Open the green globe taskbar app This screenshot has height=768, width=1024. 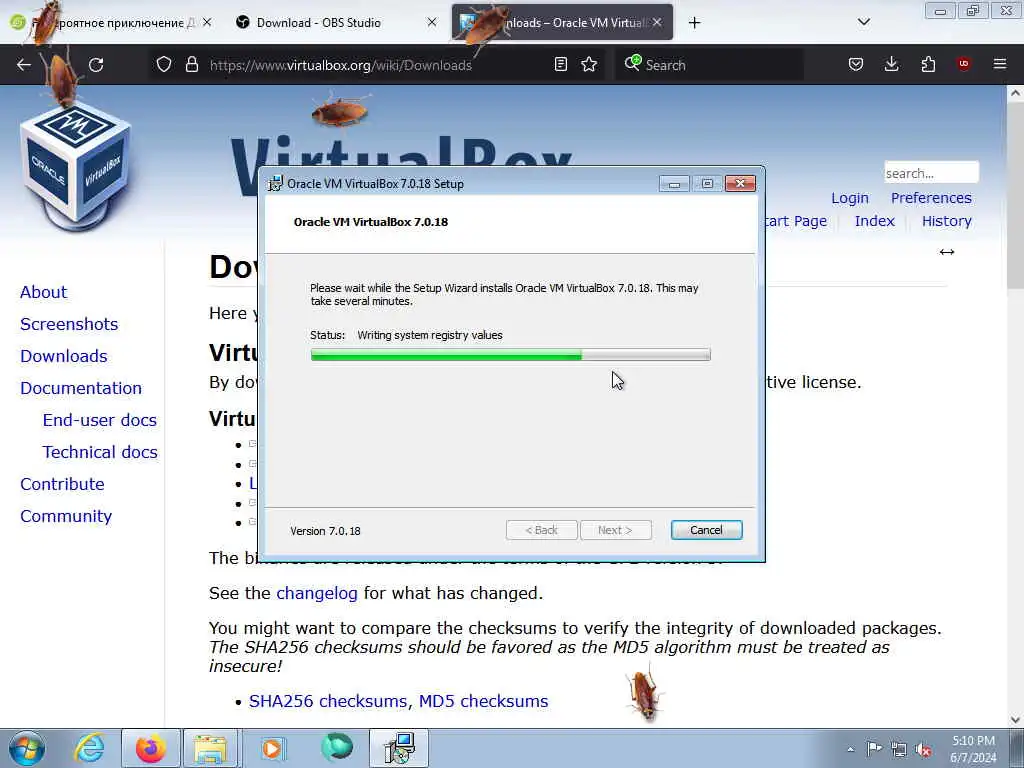[336, 748]
